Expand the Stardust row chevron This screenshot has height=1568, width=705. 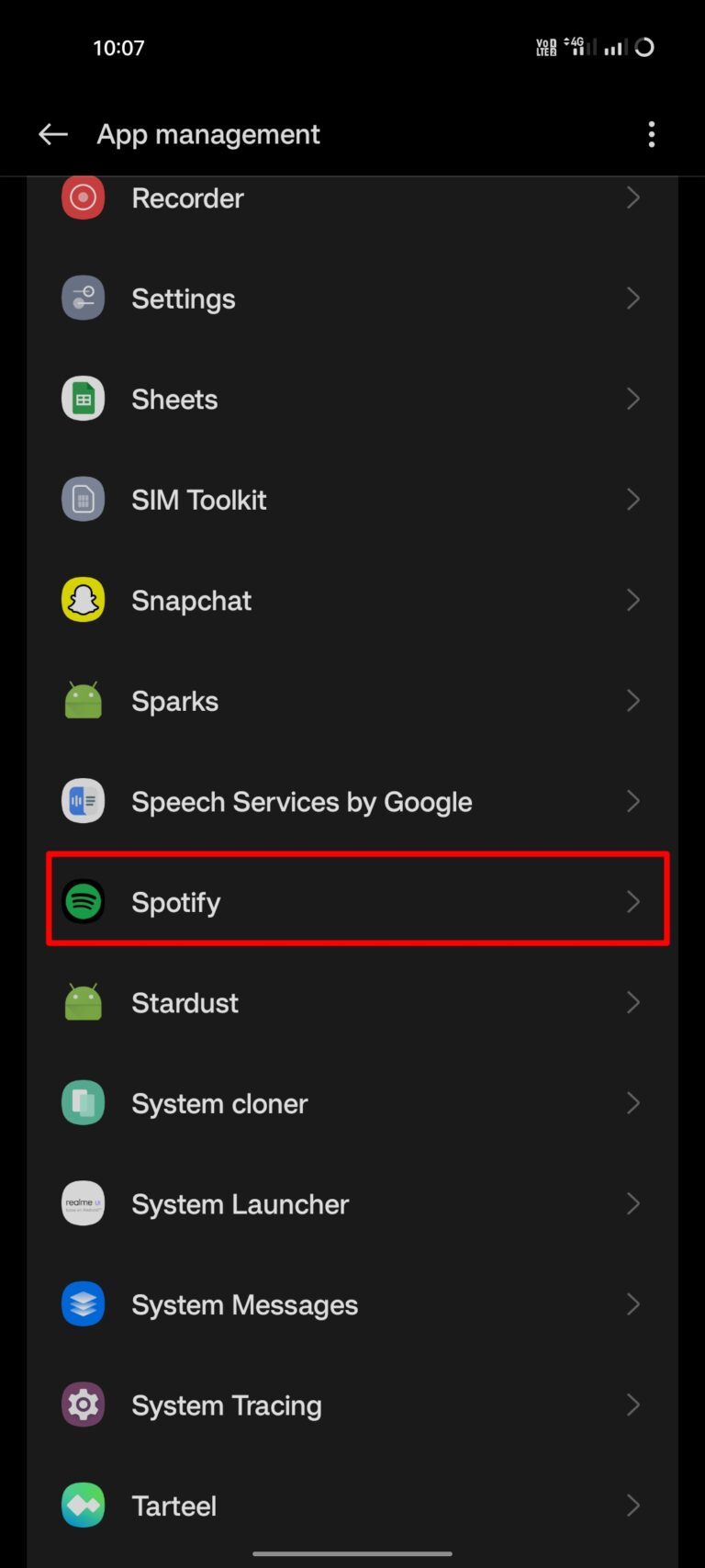click(633, 1002)
